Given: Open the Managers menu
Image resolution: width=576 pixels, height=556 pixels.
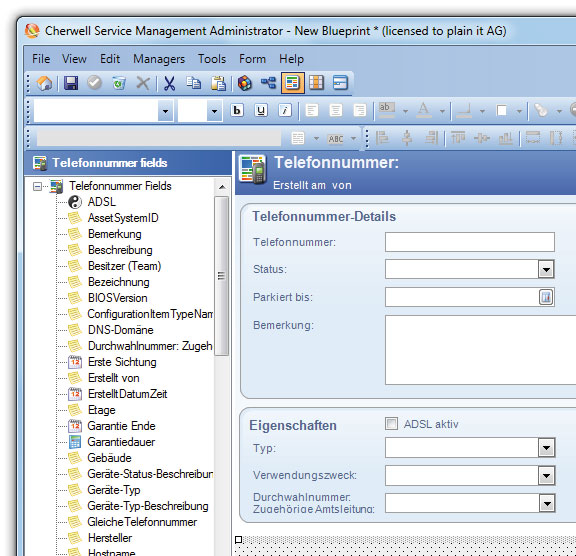Looking at the screenshot, I should click(x=159, y=59).
